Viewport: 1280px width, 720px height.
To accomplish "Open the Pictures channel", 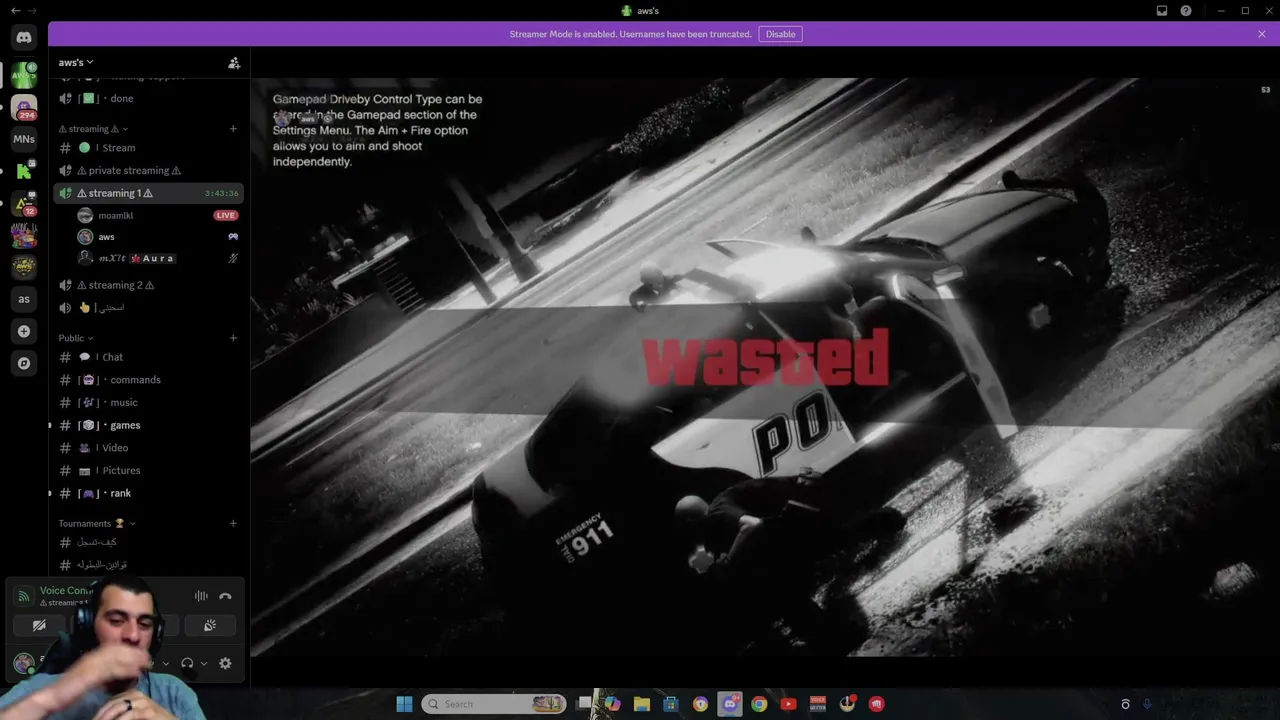I will 148,470.
